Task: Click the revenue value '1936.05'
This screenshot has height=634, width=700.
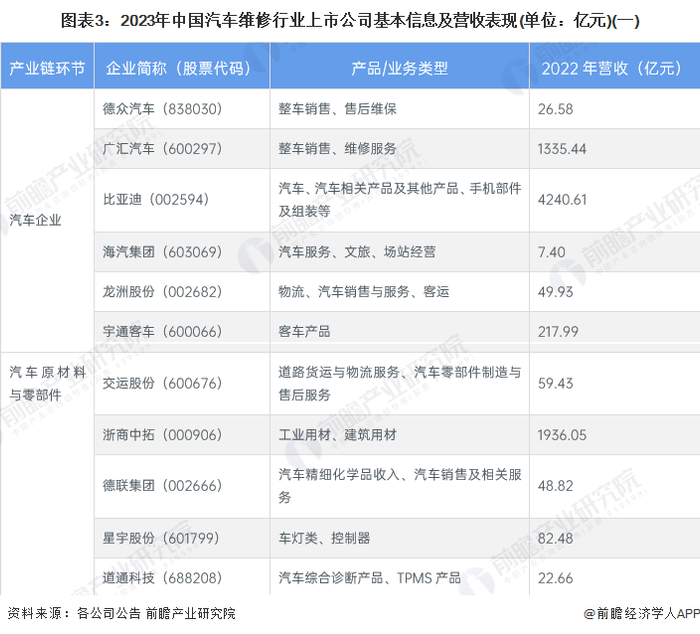Action: point(562,435)
